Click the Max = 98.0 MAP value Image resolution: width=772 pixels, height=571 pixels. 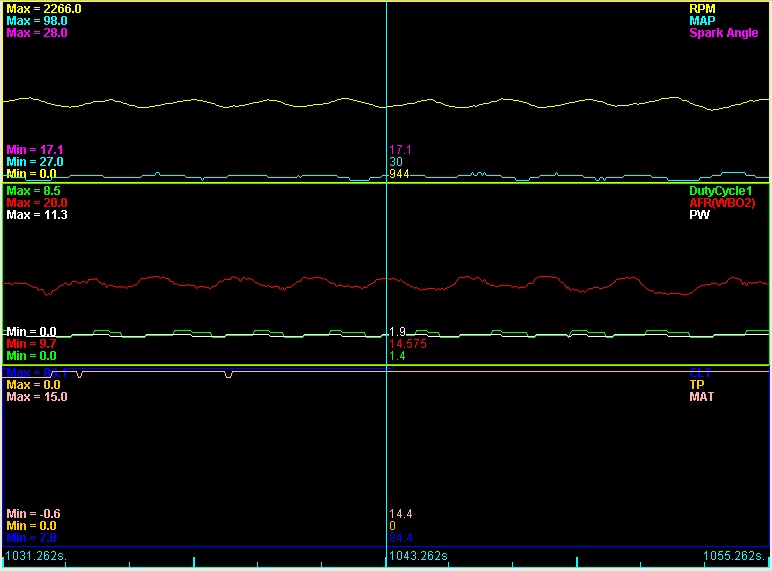coord(37,20)
